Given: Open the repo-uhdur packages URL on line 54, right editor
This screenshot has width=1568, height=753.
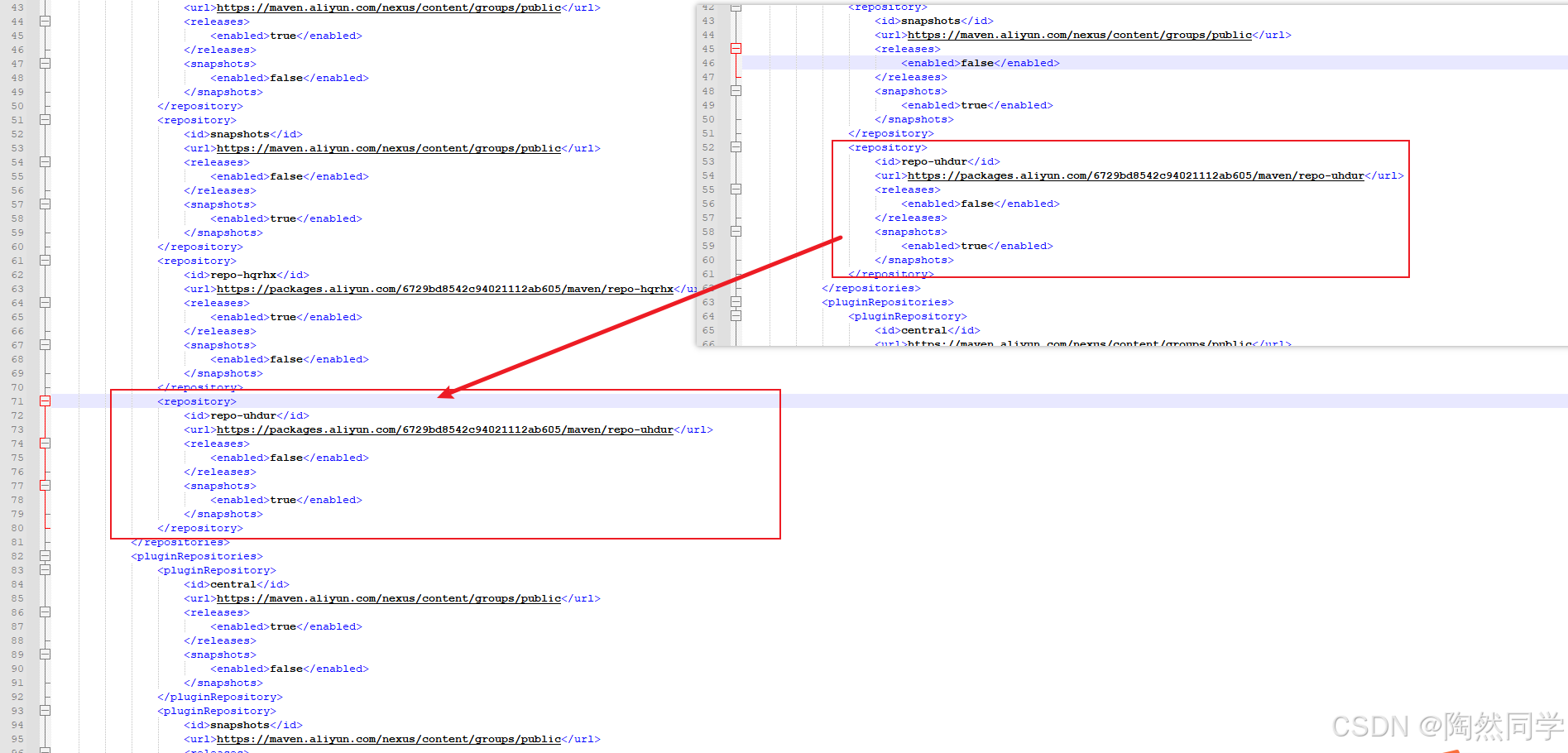Looking at the screenshot, I should [1136, 175].
